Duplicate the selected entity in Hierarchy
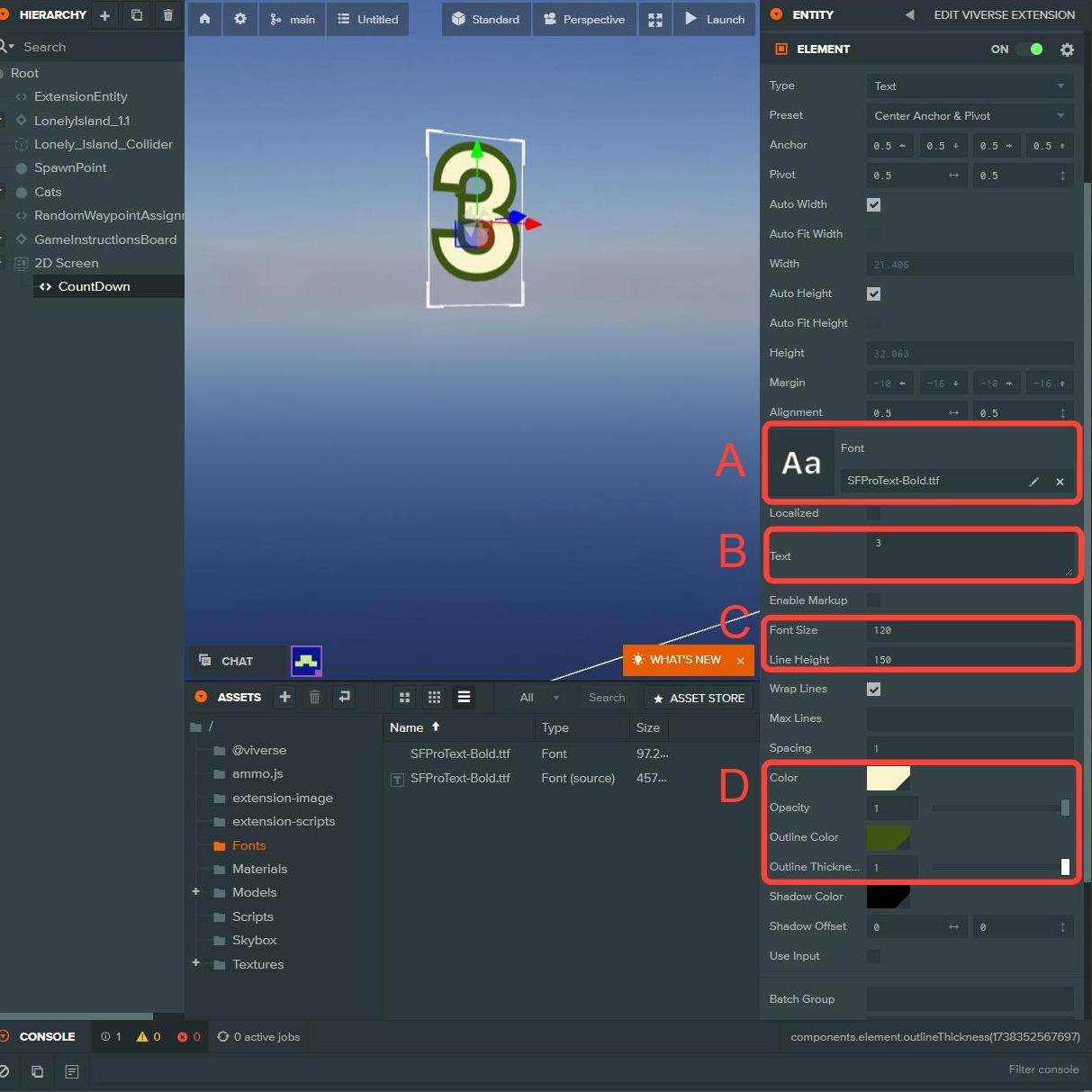 click(137, 15)
